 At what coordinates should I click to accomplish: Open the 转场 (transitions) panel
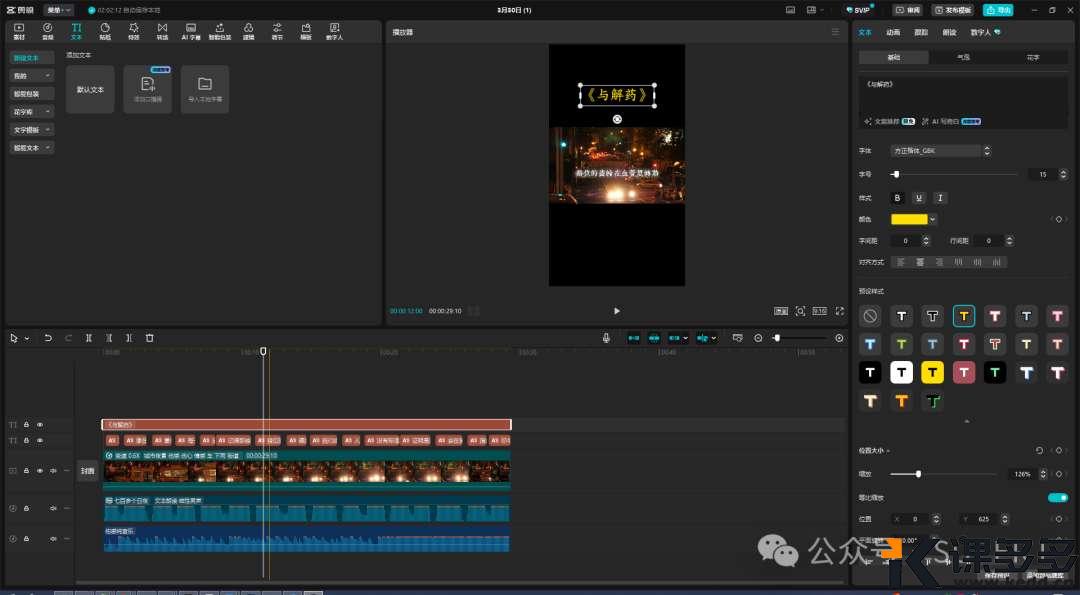coord(162,30)
